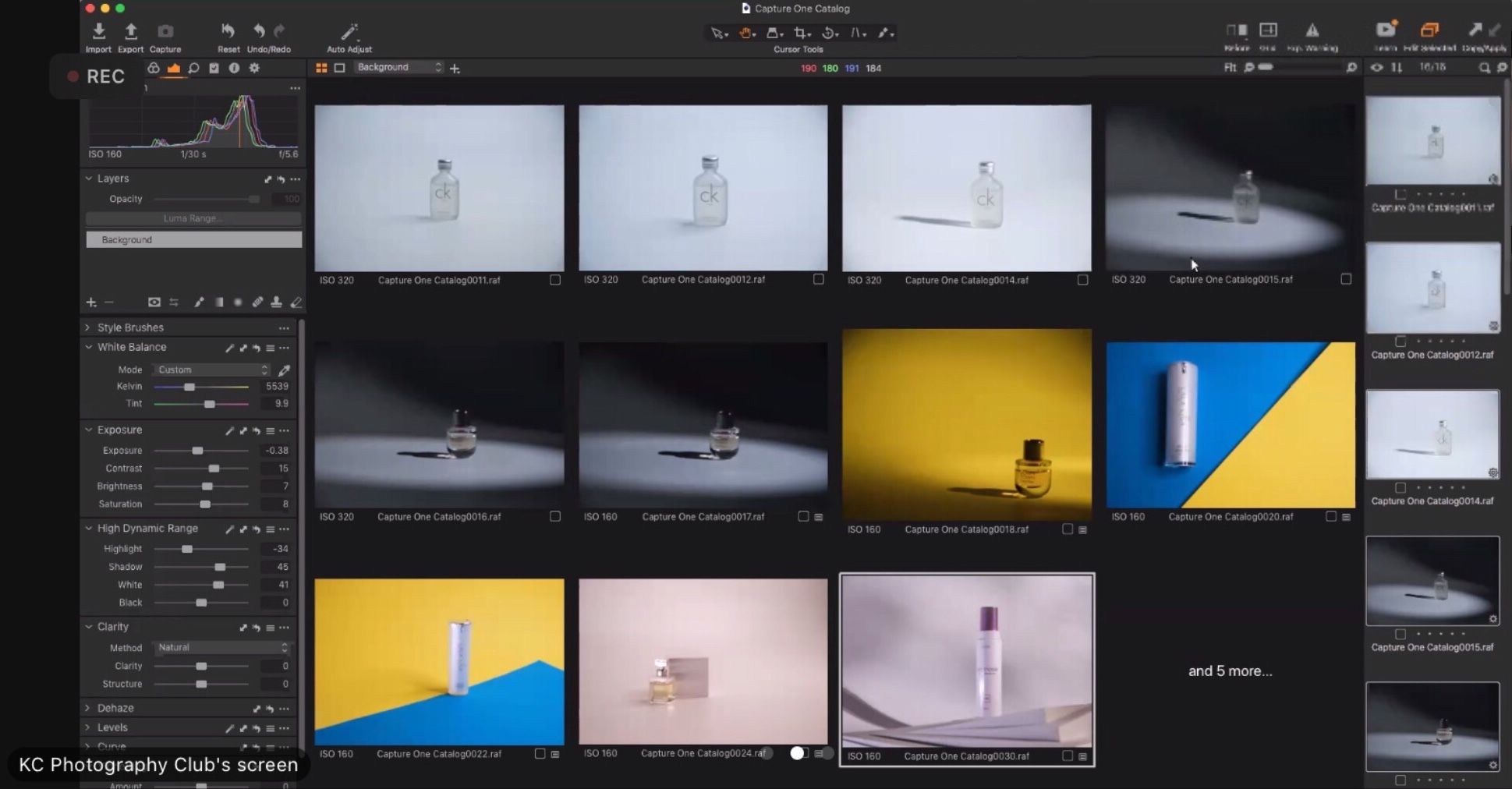Select the Clone mask stamp icon
The height and width of the screenshot is (789, 1512).
click(x=276, y=303)
